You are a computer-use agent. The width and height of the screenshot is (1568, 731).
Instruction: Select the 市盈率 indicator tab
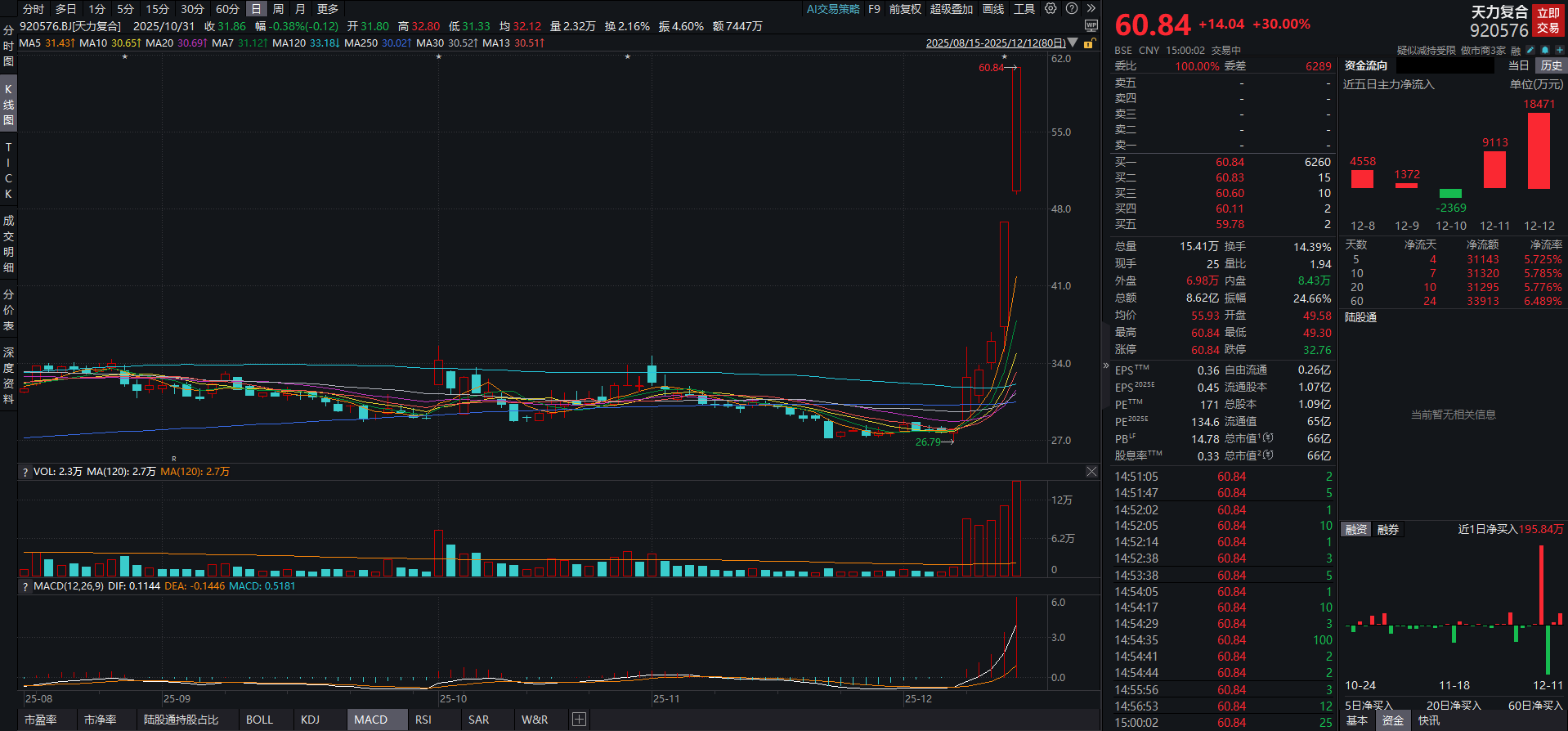(40, 720)
